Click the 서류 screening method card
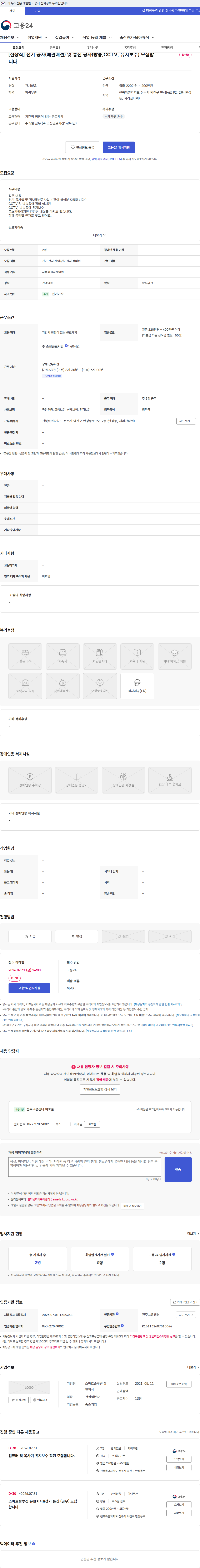Viewport: 200px width, 1568px height. [x=30, y=936]
